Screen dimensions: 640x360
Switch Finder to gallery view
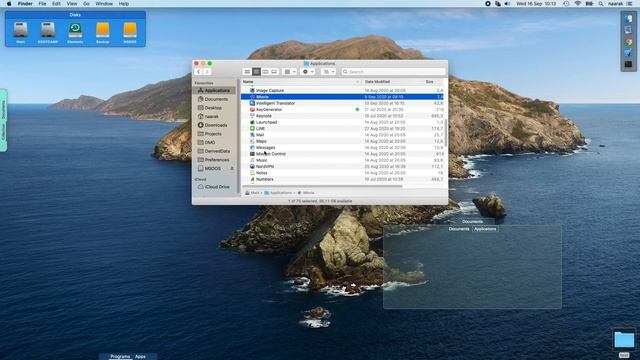pyautogui.click(x=274, y=72)
